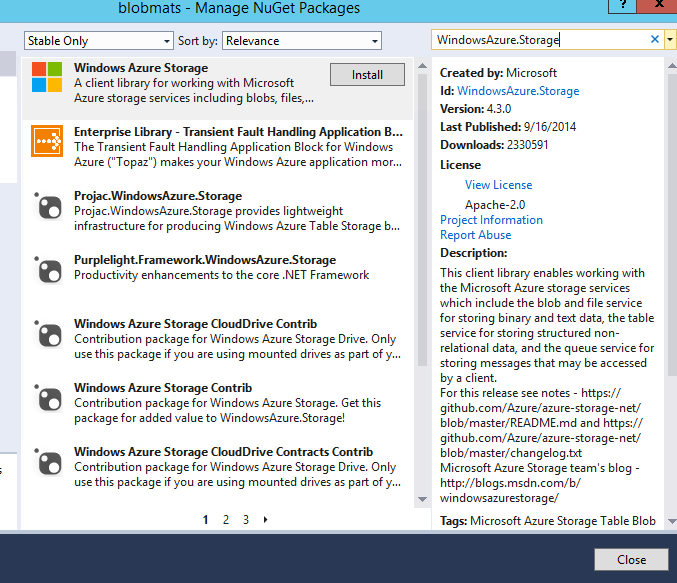Select Windows Azure Storage Contrib title
This screenshot has height=583, width=677.
click(163, 387)
